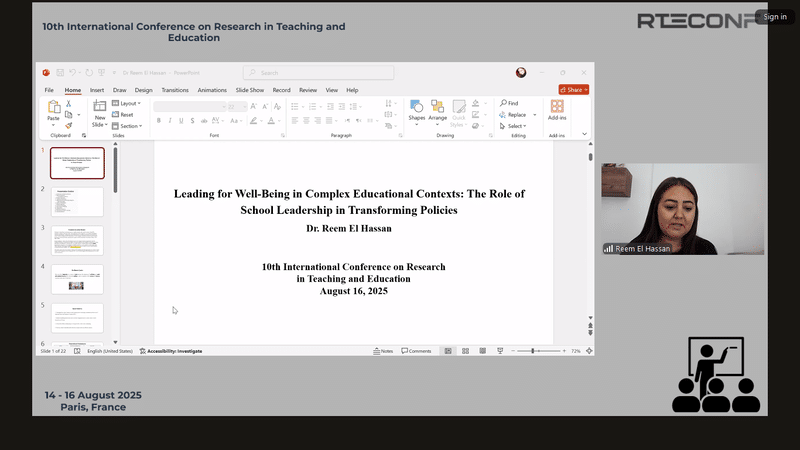Select slide 3 thumbnail
This screenshot has width=800, height=450.
click(77, 240)
